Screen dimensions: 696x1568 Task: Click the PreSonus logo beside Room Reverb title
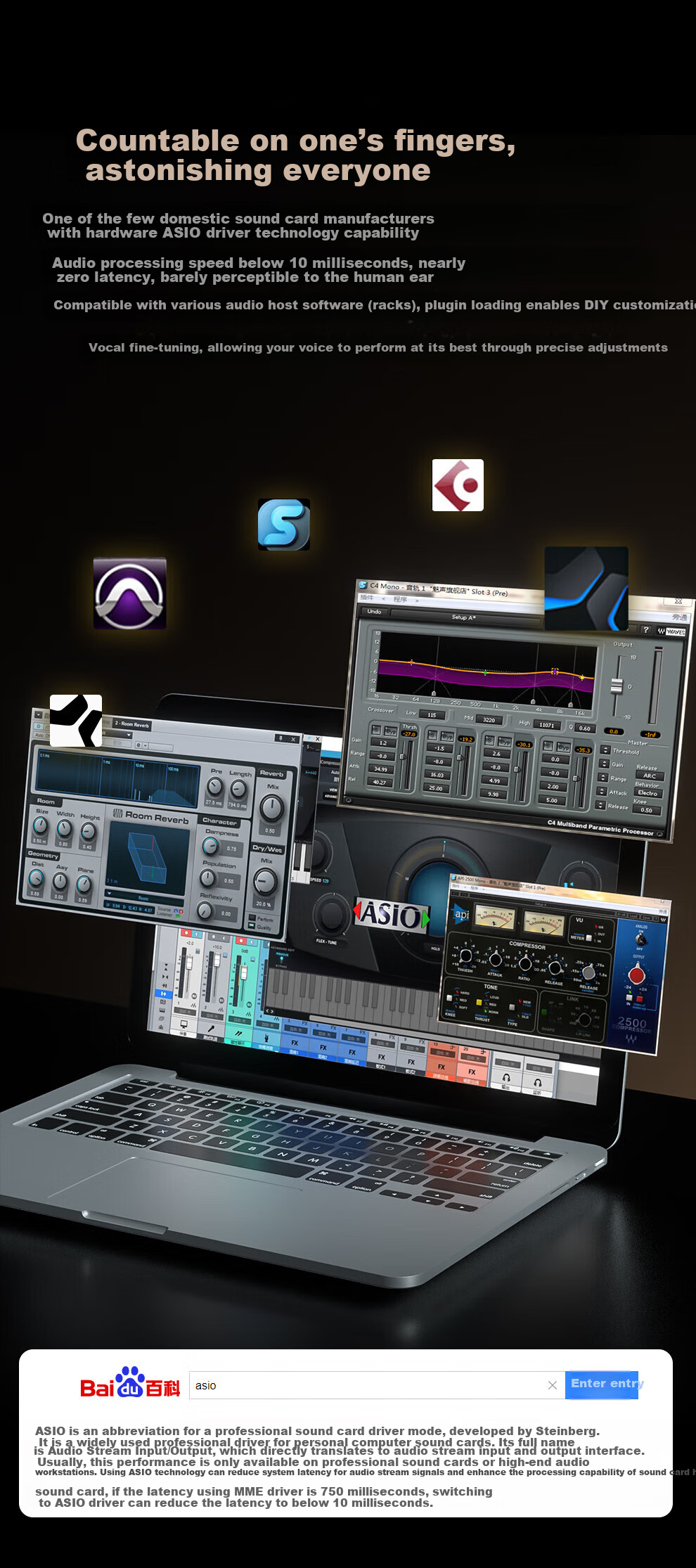pyautogui.click(x=118, y=814)
